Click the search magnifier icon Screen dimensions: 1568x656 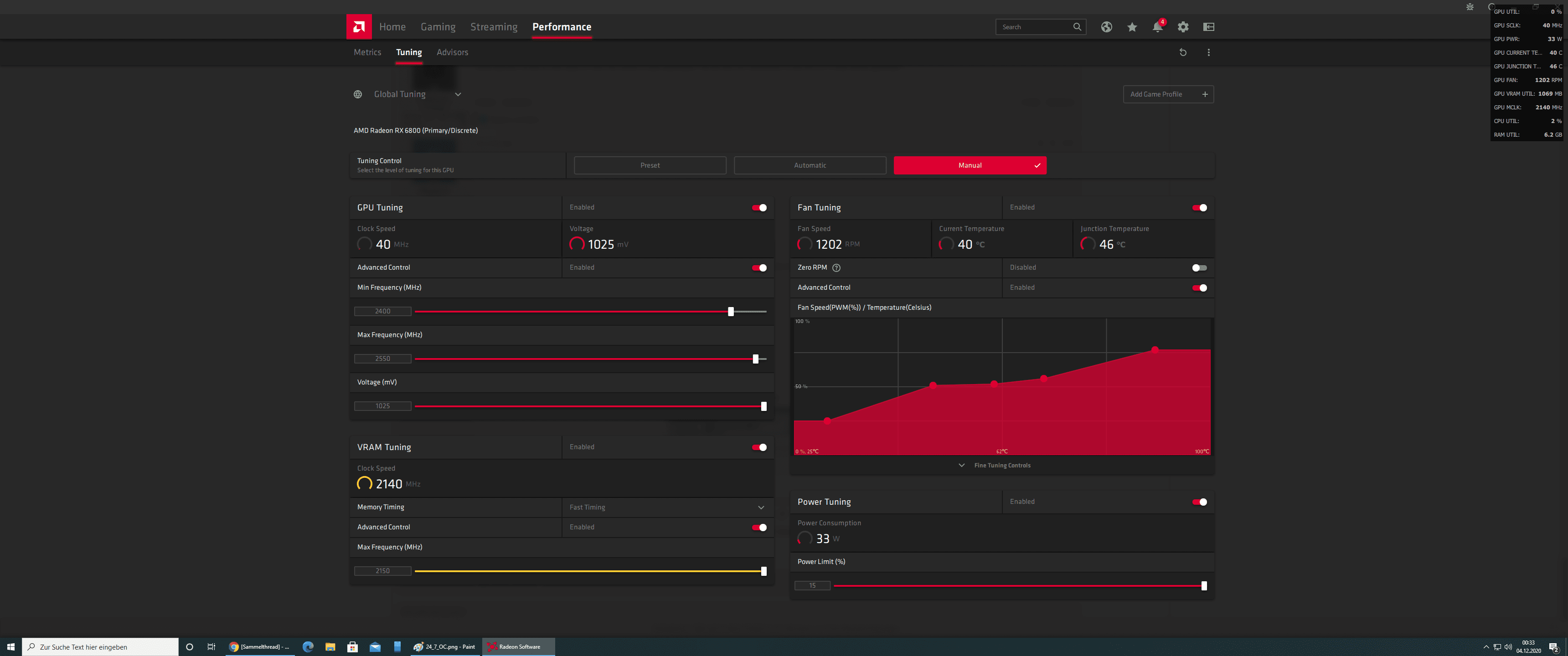(x=1078, y=27)
